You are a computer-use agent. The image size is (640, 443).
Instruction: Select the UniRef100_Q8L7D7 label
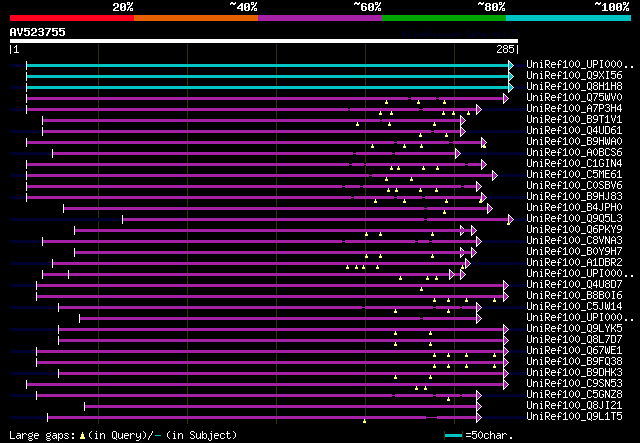(x=574, y=340)
